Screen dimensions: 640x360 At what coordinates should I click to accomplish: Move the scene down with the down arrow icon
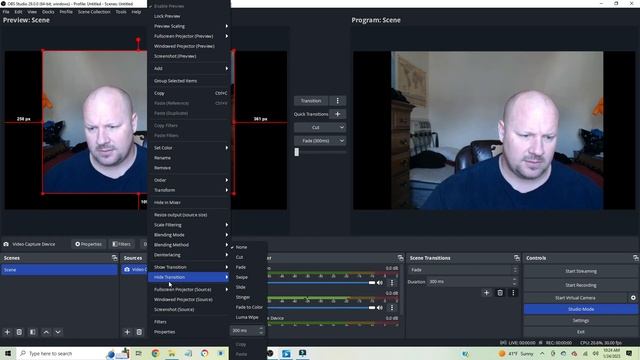pyautogui.click(x=58, y=332)
